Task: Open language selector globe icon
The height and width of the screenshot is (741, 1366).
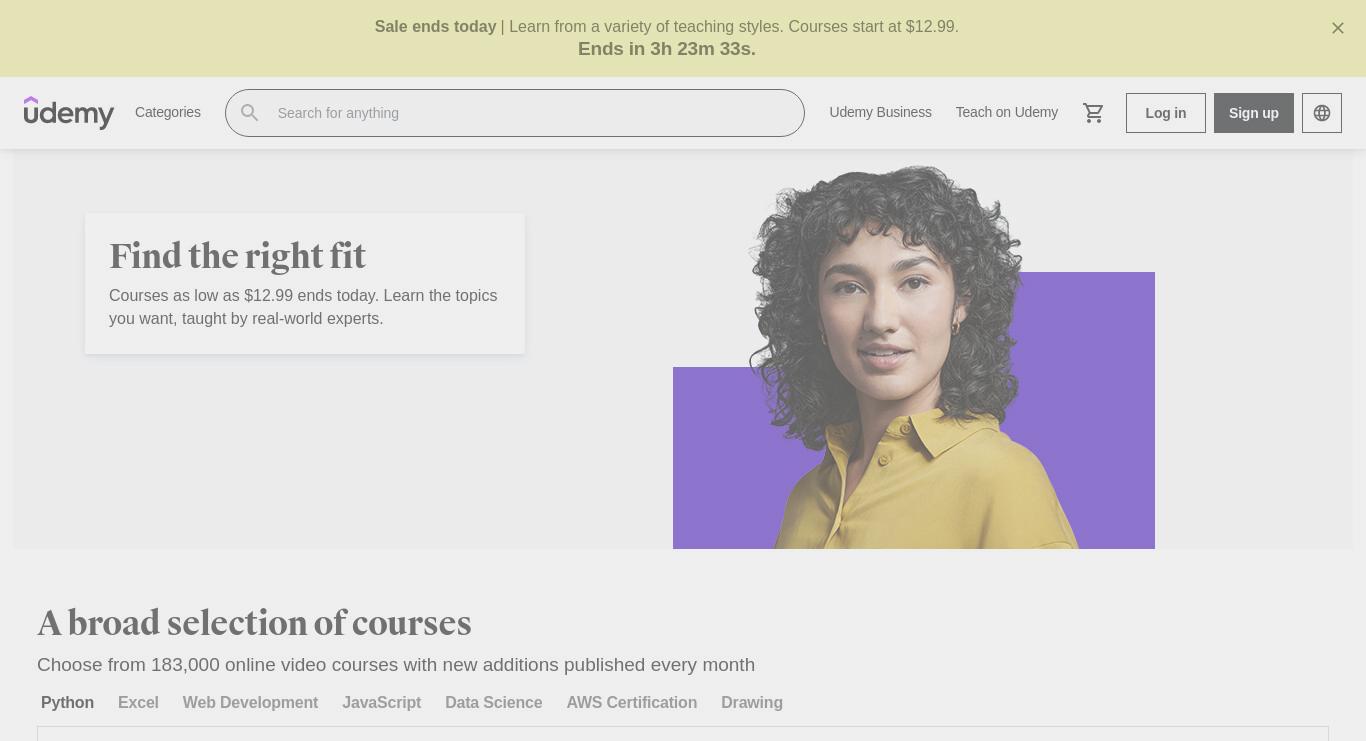Action: tap(1322, 113)
